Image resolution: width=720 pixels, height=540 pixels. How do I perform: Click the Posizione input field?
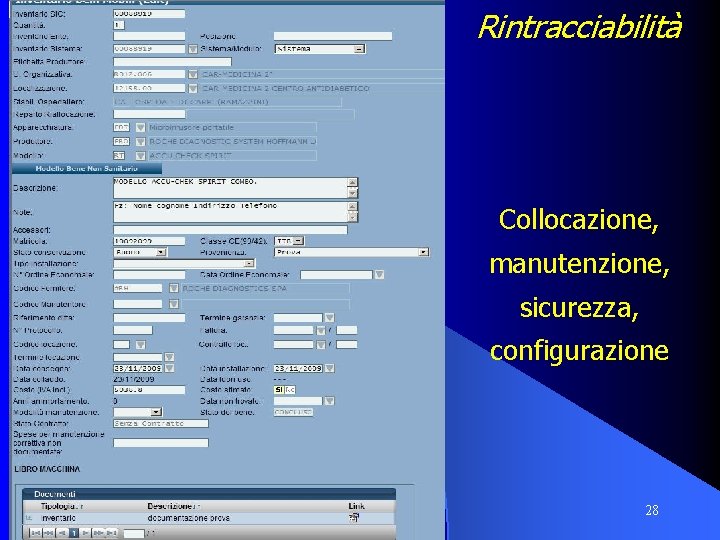(333, 36)
